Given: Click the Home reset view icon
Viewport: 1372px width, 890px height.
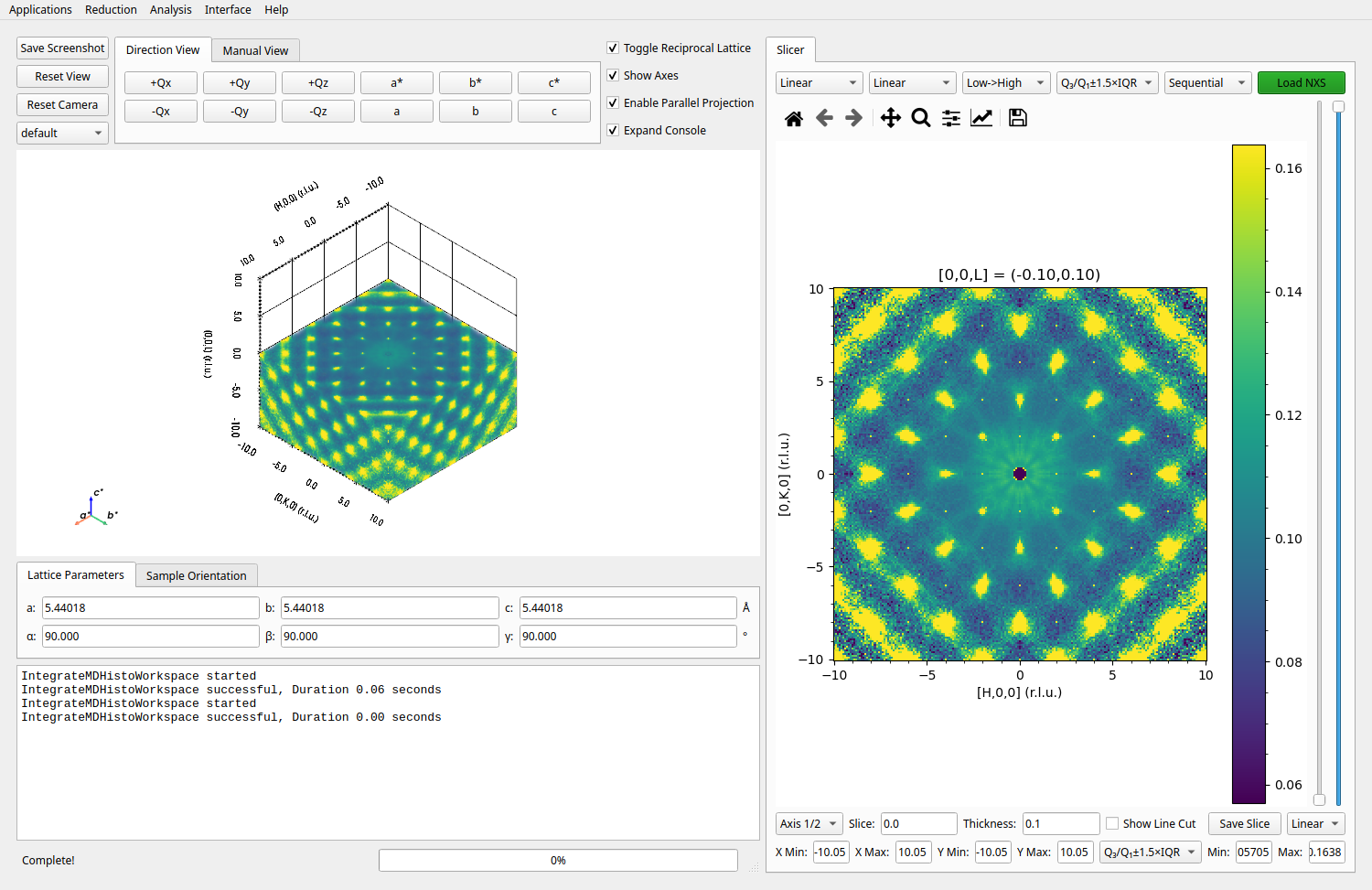Looking at the screenshot, I should [x=794, y=118].
